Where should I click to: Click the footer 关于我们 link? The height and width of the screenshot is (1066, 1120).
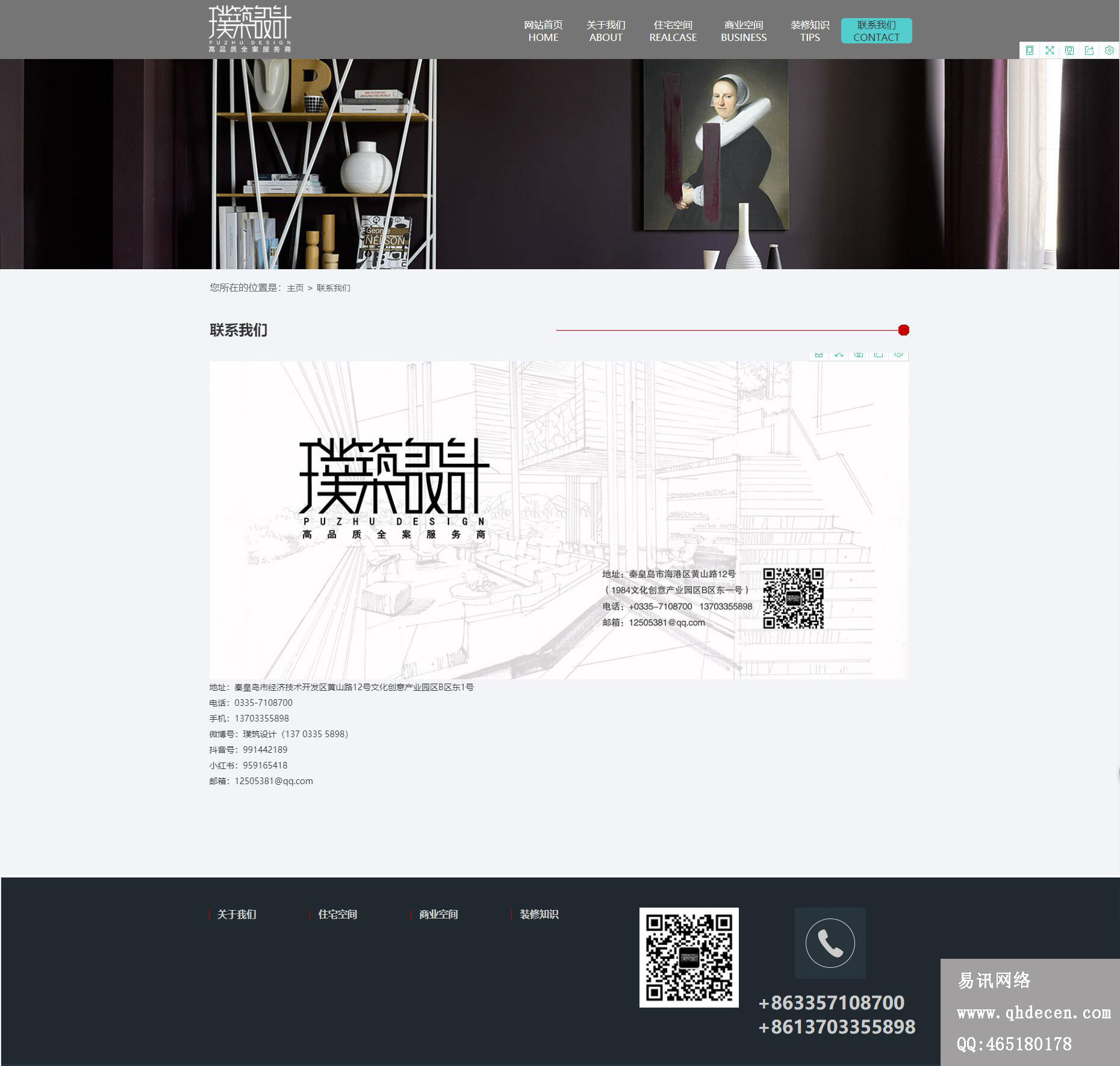click(x=237, y=914)
